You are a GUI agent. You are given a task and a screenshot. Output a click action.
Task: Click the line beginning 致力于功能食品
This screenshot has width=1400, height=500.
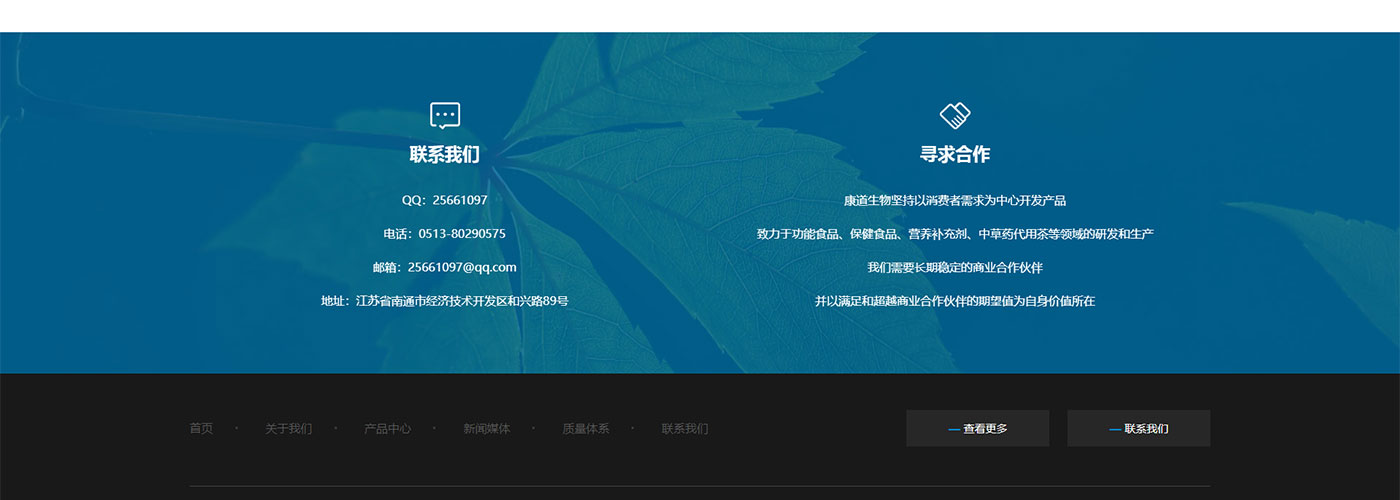point(955,234)
